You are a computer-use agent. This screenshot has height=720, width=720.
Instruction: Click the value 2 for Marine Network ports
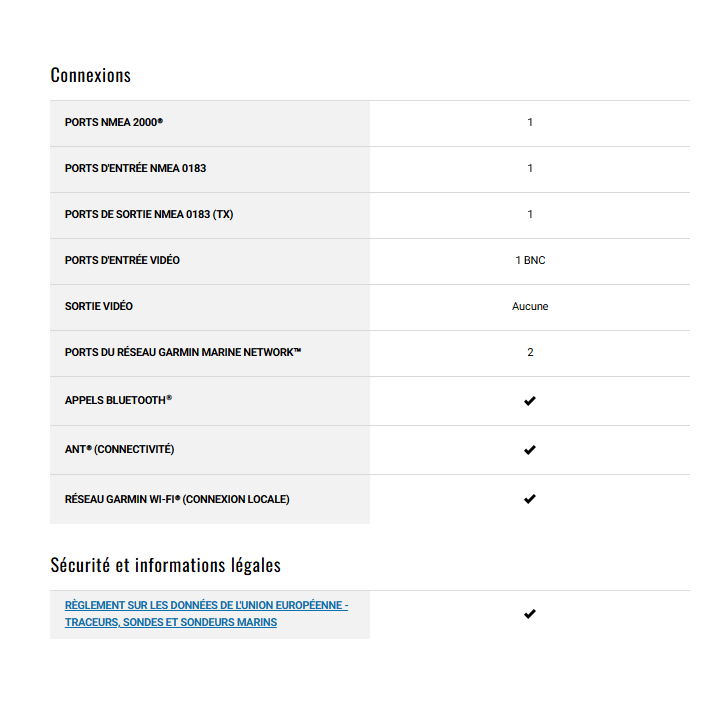coord(530,352)
